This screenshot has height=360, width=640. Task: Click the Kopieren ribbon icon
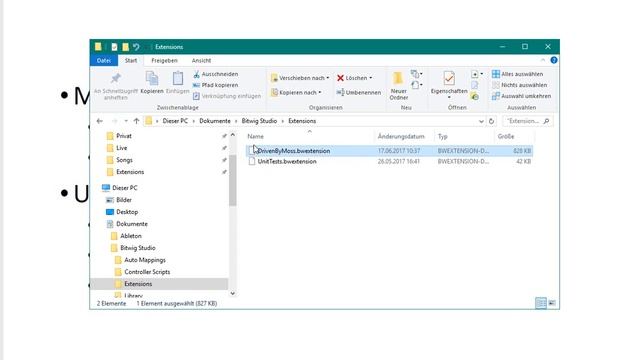click(x=152, y=82)
